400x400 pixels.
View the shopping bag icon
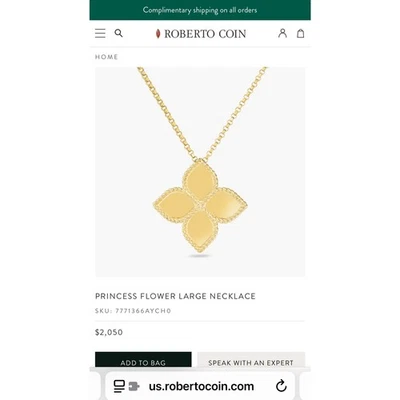(x=301, y=33)
